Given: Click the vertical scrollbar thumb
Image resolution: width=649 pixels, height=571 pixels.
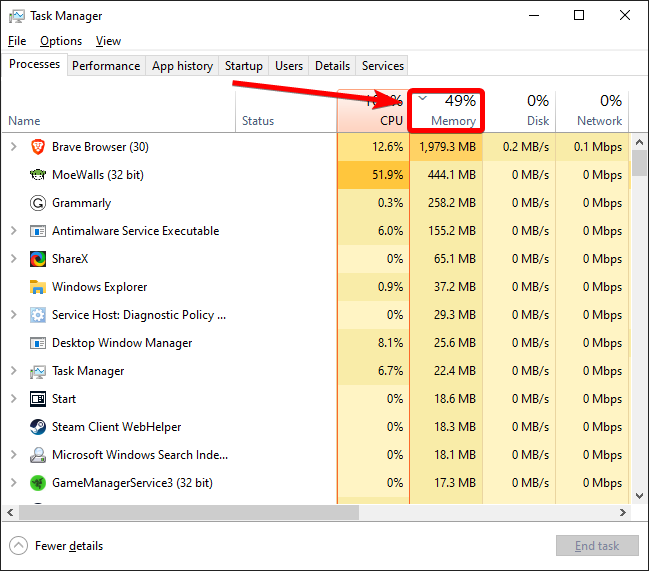Looking at the screenshot, I should (639, 163).
